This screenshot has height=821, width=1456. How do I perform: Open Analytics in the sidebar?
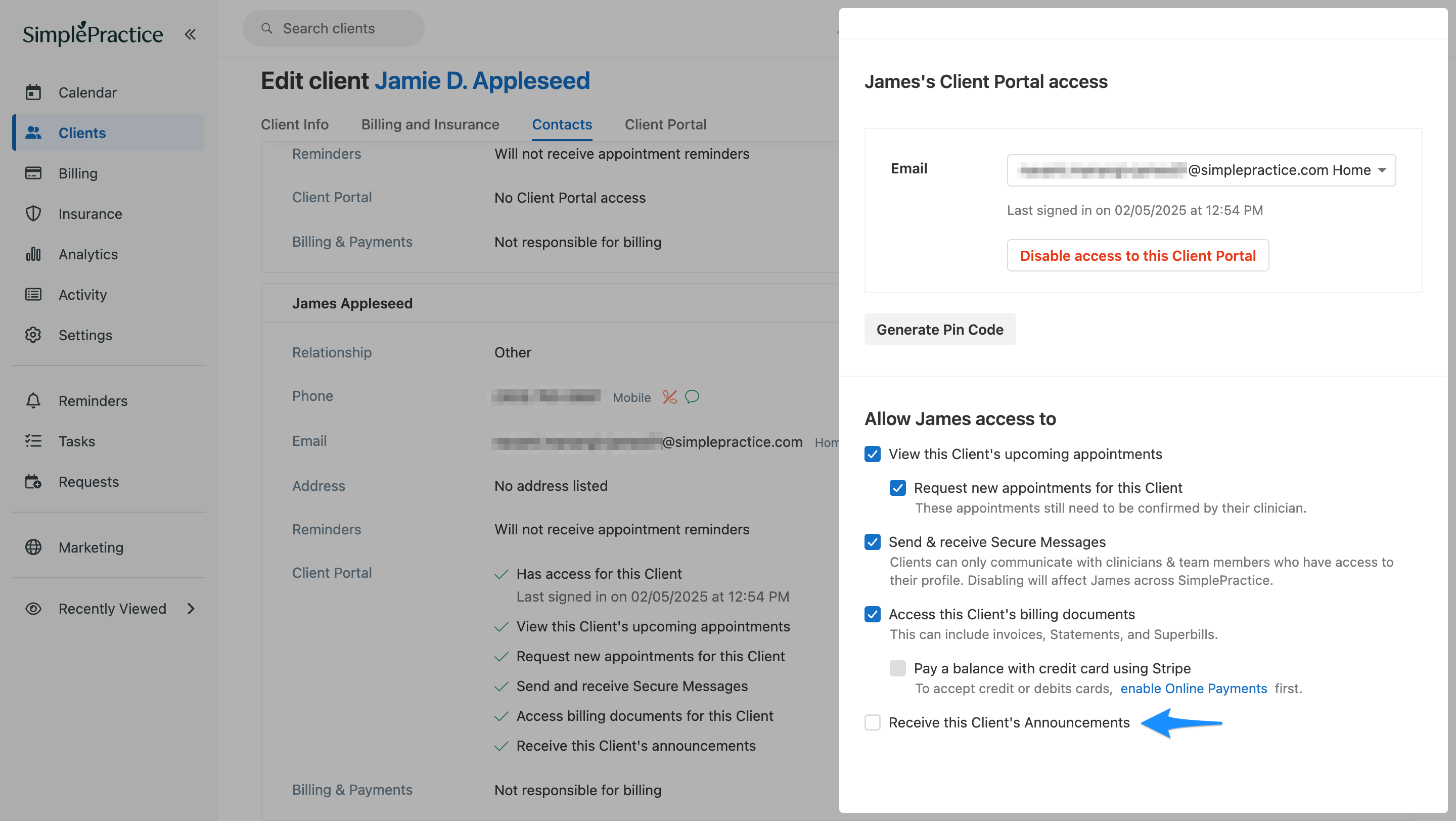(x=108, y=254)
